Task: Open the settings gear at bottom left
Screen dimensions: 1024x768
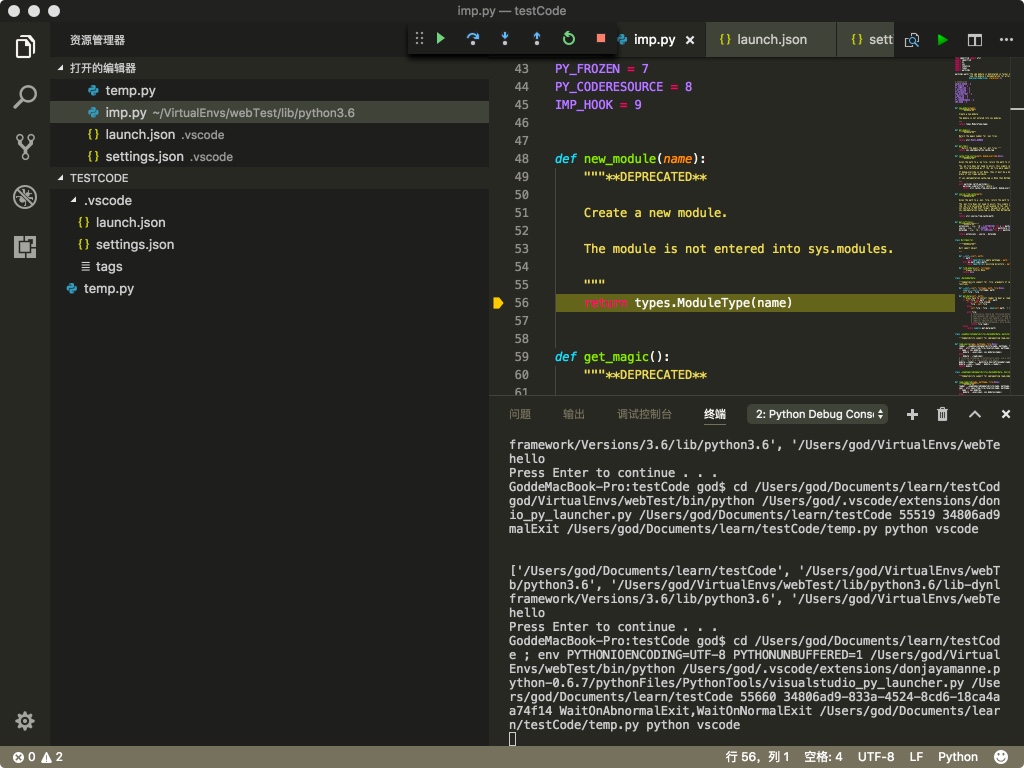Action: point(24,721)
